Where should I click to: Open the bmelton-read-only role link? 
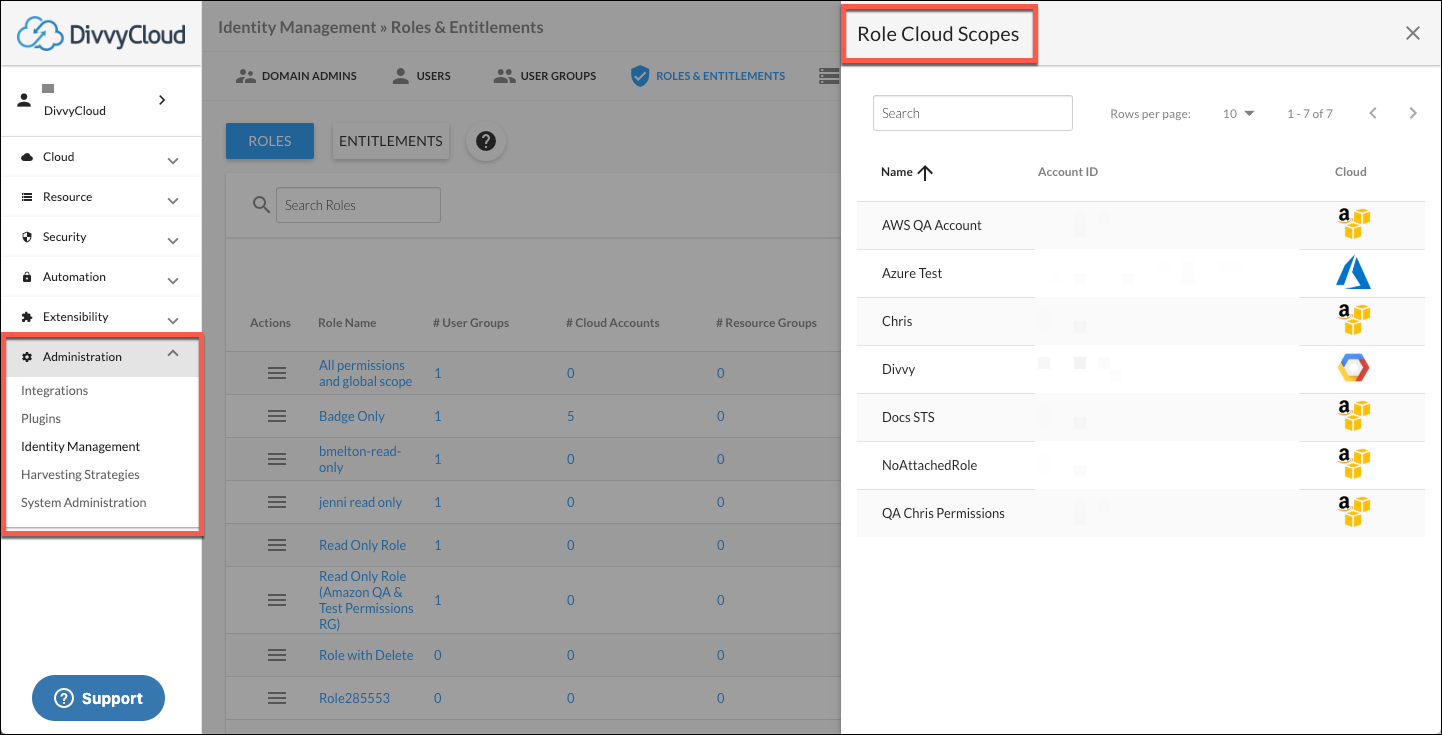click(360, 459)
